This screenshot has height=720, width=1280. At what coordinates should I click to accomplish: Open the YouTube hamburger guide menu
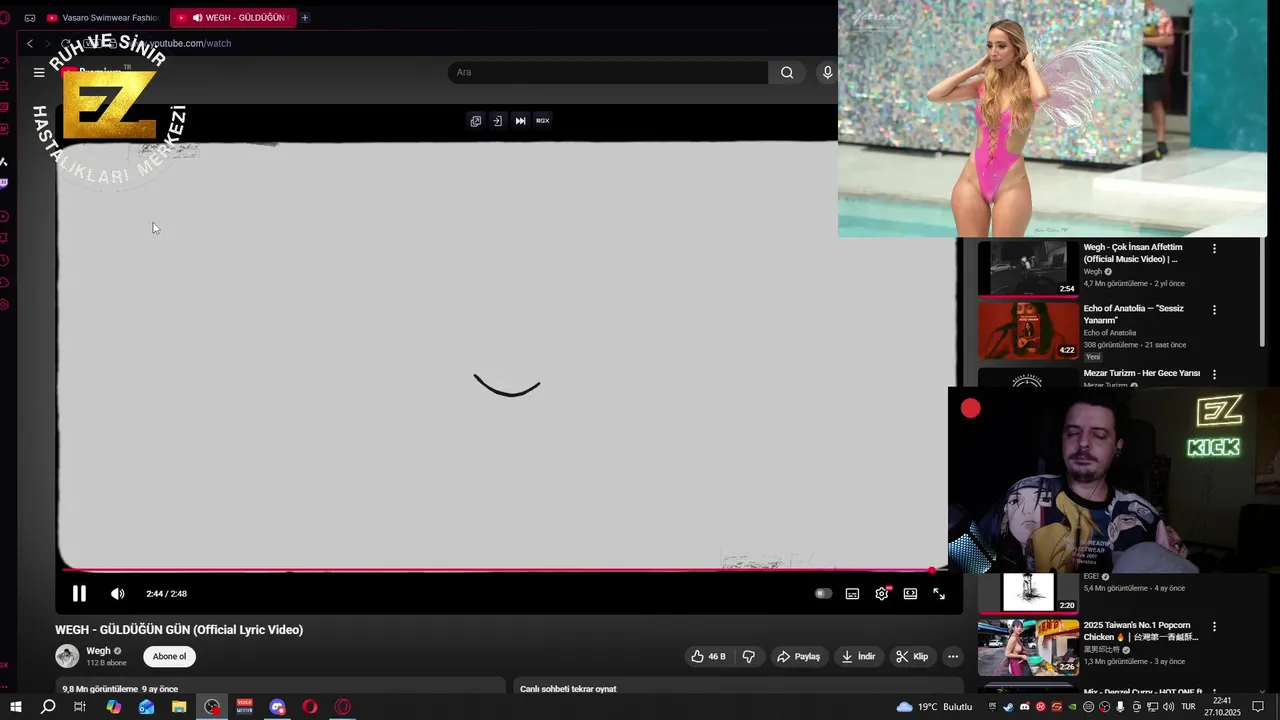click(x=39, y=72)
